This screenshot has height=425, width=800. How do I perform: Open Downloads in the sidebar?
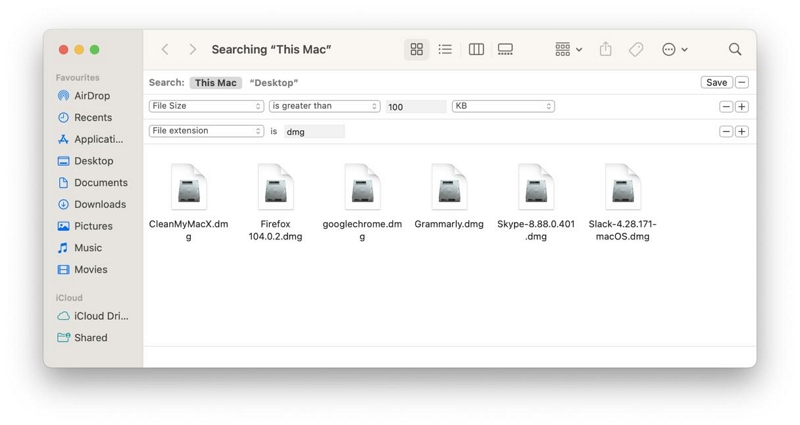(93, 204)
